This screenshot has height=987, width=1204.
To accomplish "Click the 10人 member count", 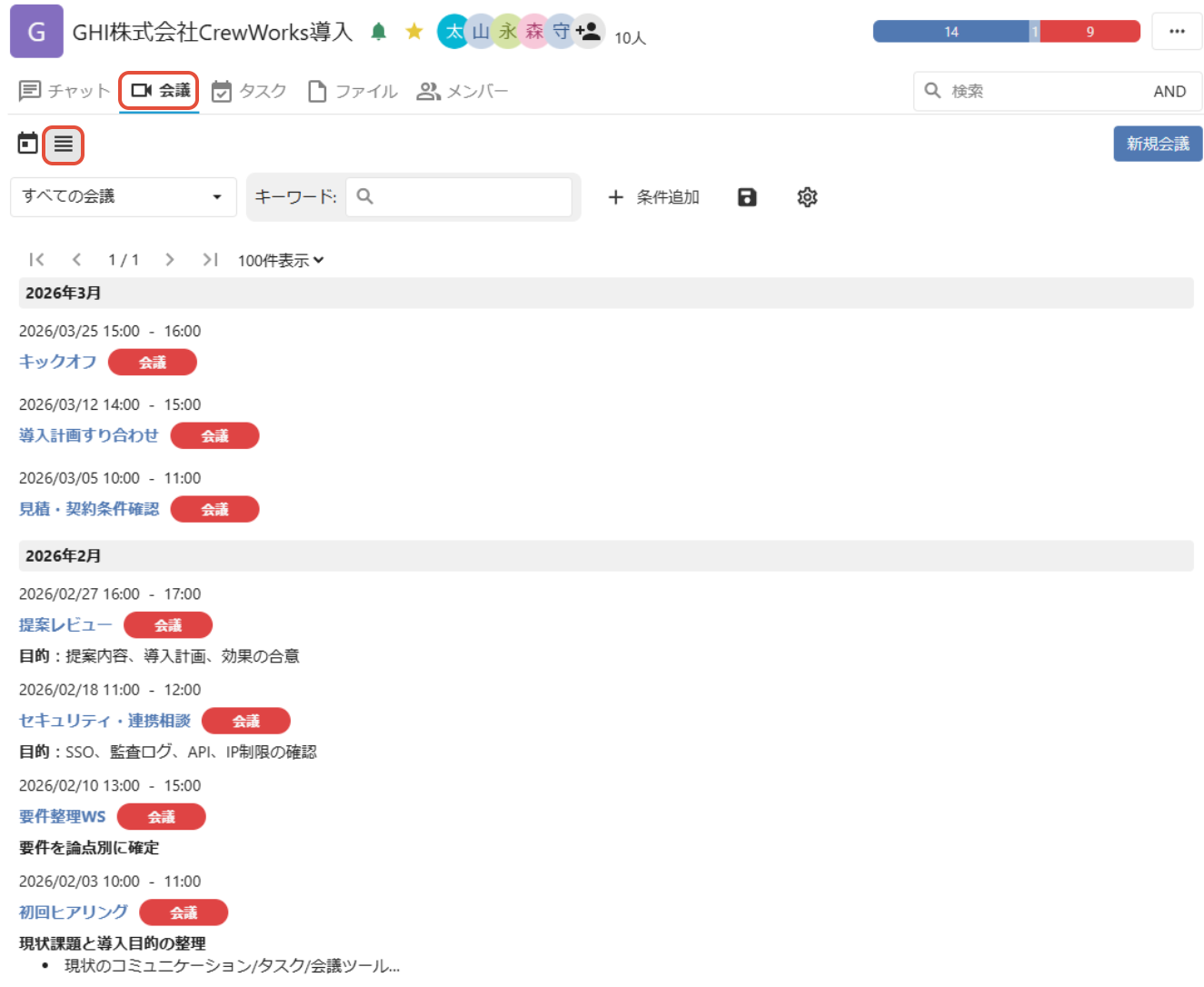I will click(x=630, y=37).
